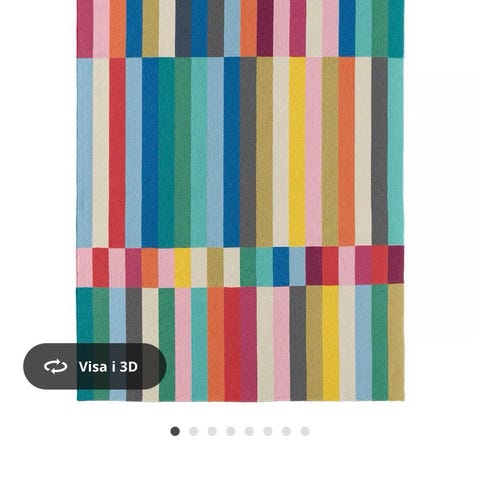Click the yellow stripe in tall middle section
The width and height of the screenshot is (480, 480).
coord(297,152)
